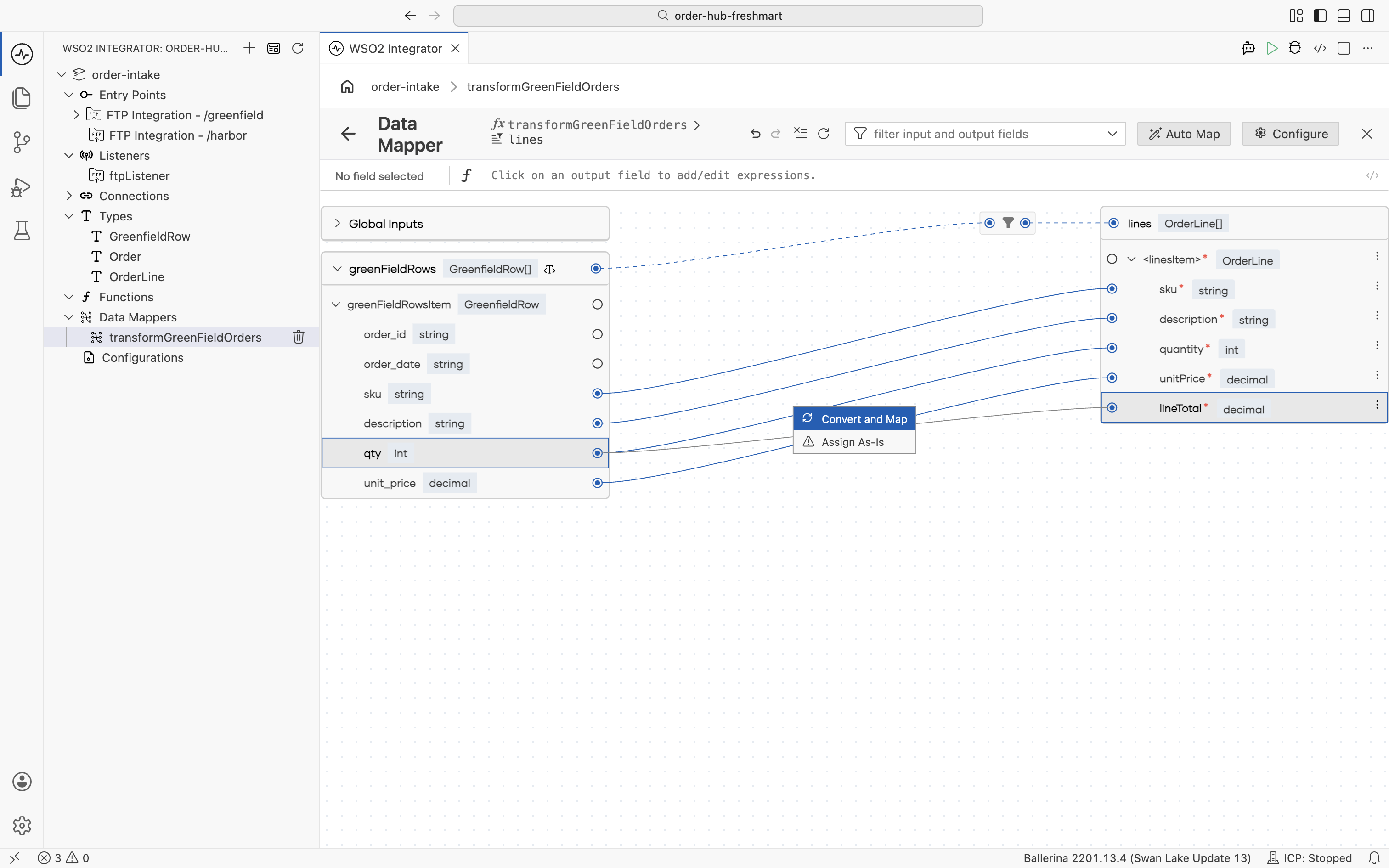Click the lineTotal input port
The height and width of the screenshot is (868, 1389).
1112,408
